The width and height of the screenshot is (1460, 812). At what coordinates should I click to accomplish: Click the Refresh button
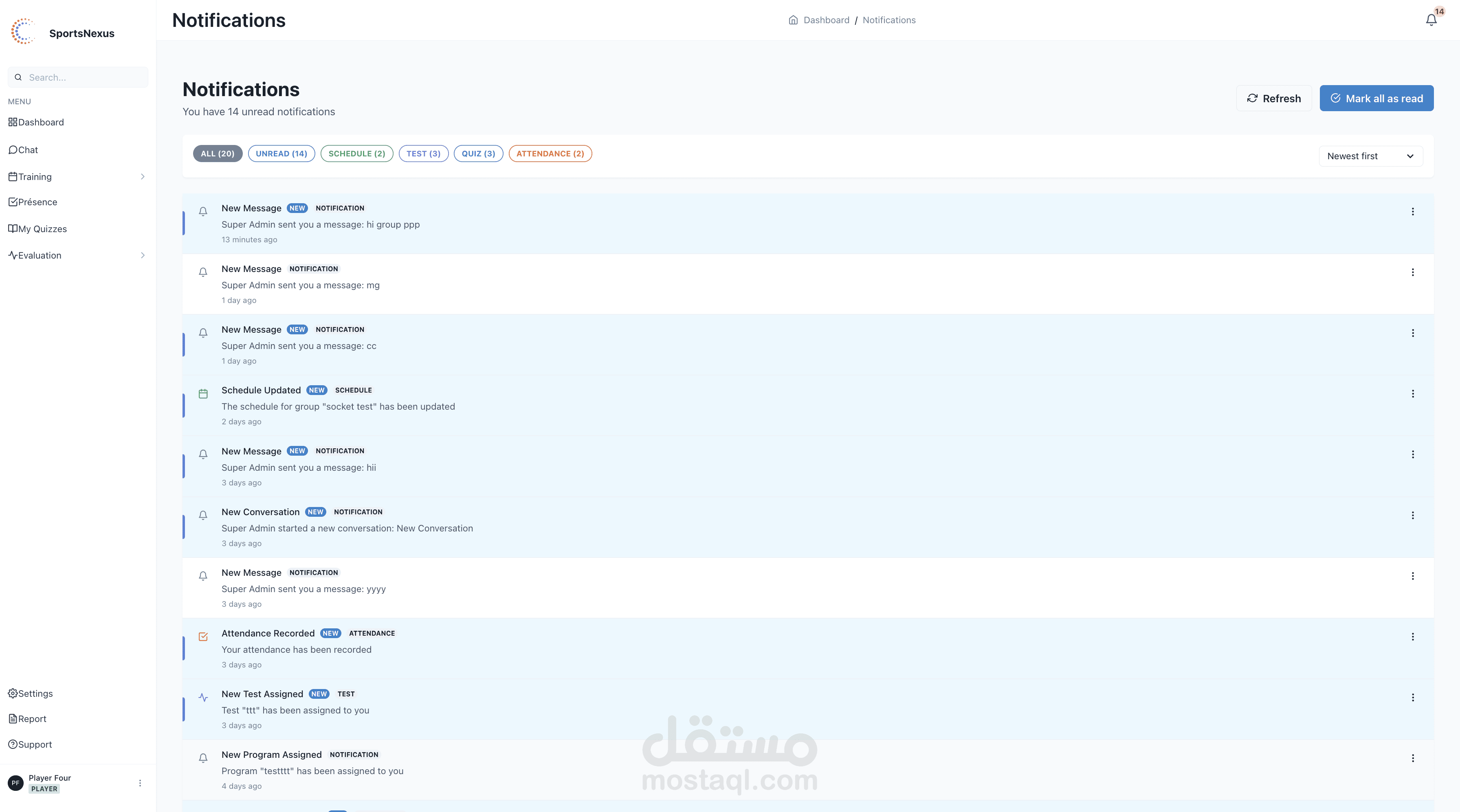point(1273,99)
